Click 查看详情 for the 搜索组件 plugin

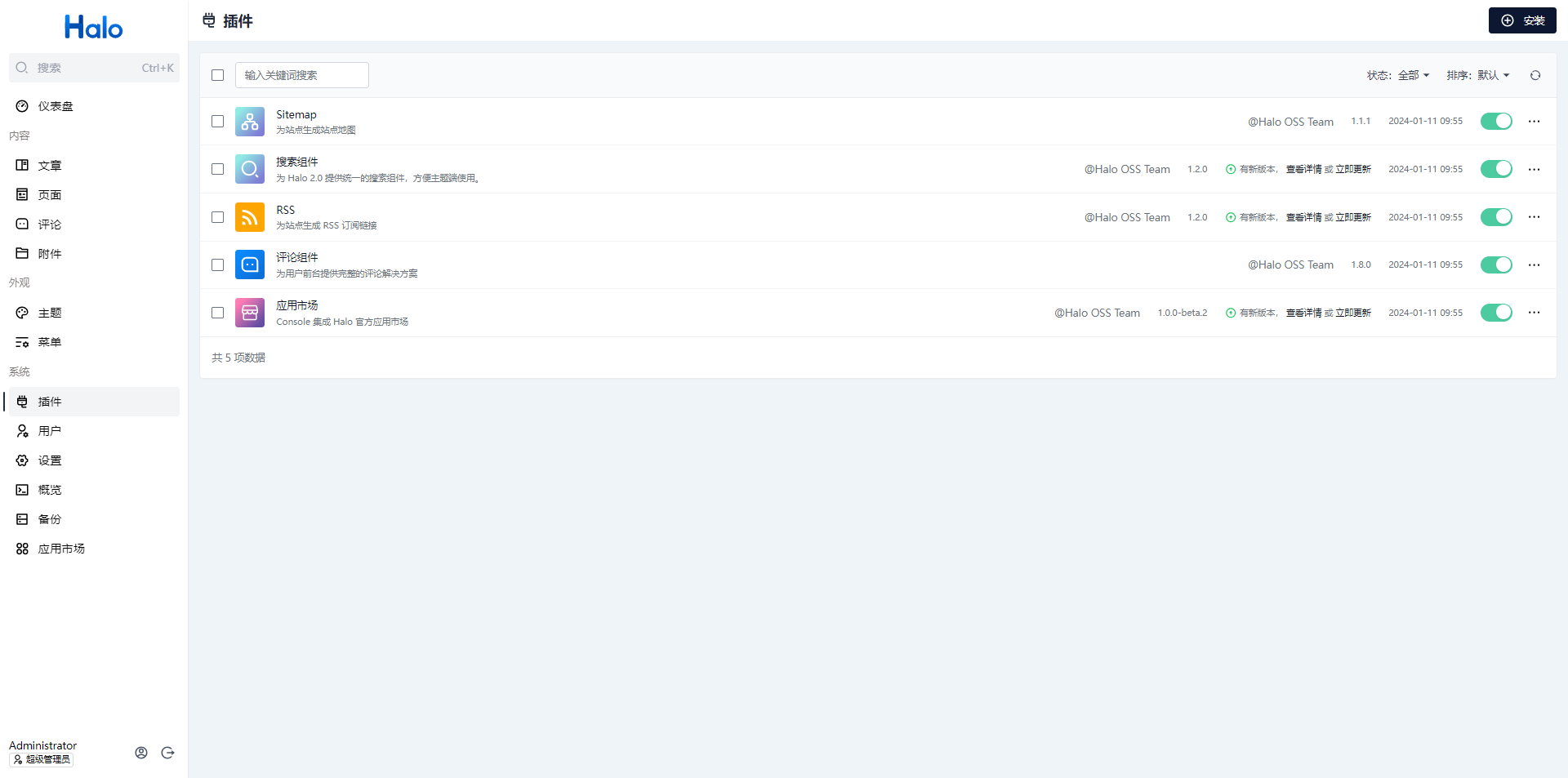click(x=1304, y=169)
